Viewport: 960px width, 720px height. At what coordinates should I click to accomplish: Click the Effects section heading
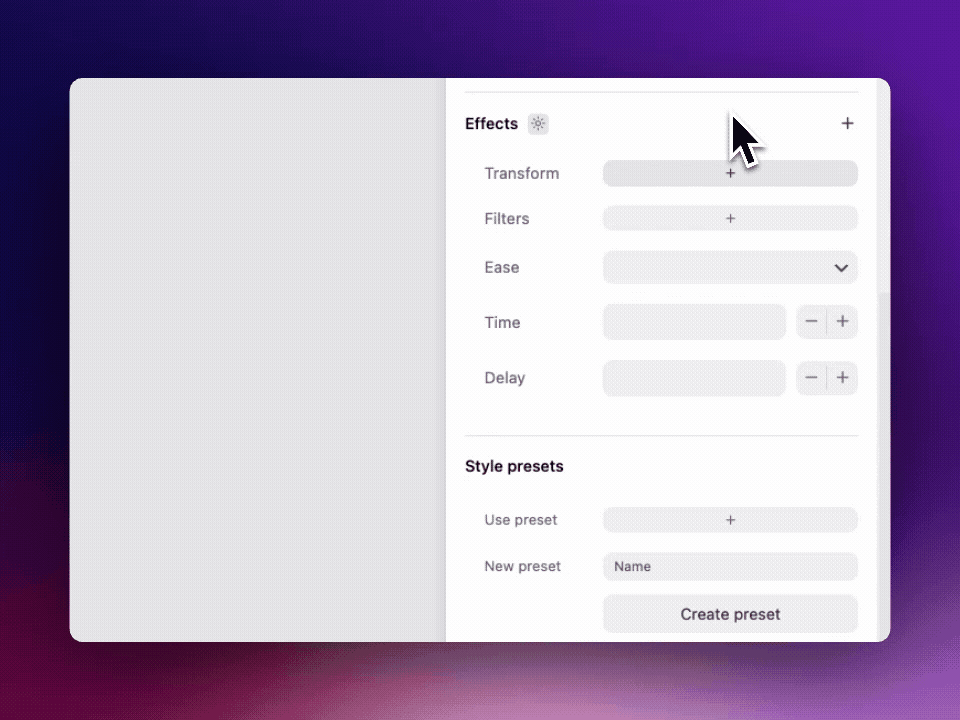click(x=491, y=124)
